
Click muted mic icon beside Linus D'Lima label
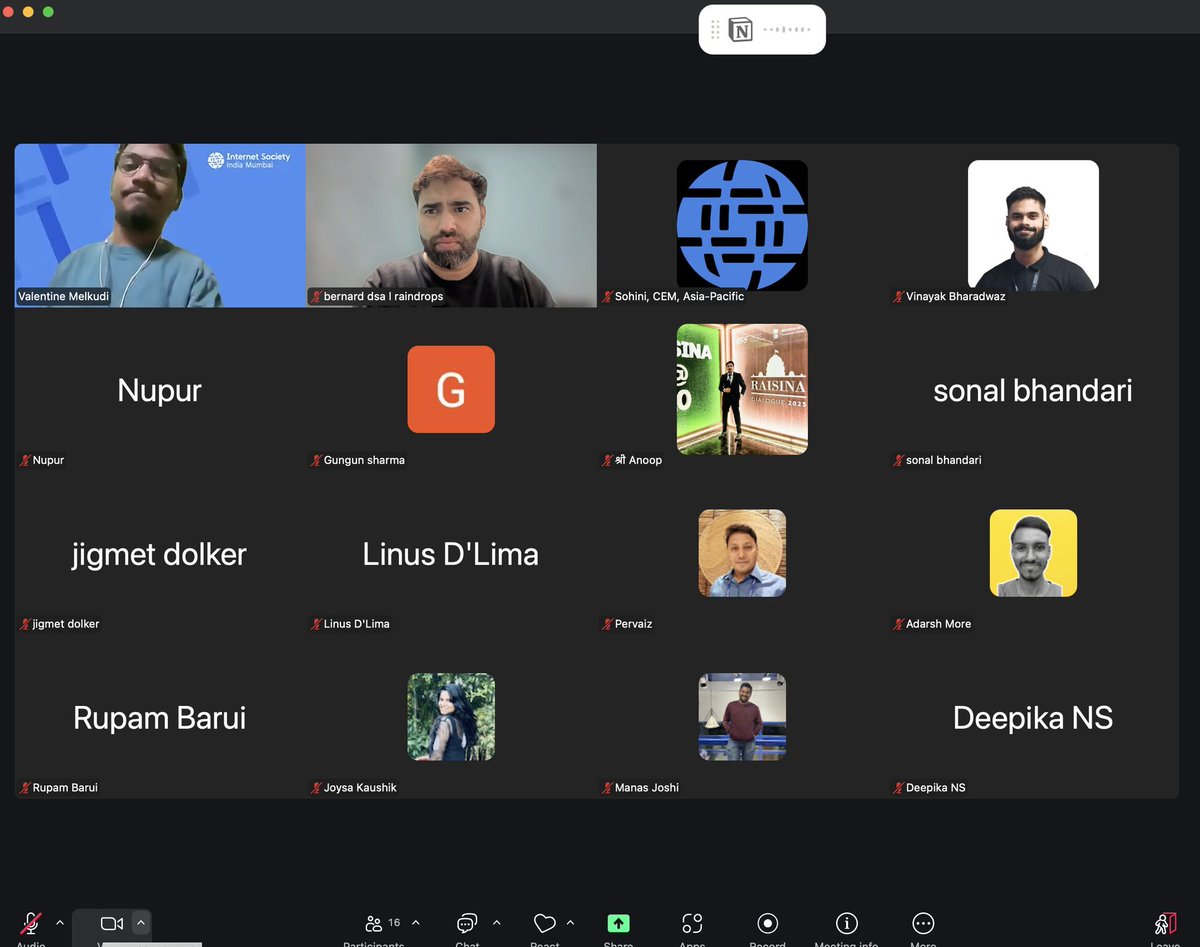(316, 624)
